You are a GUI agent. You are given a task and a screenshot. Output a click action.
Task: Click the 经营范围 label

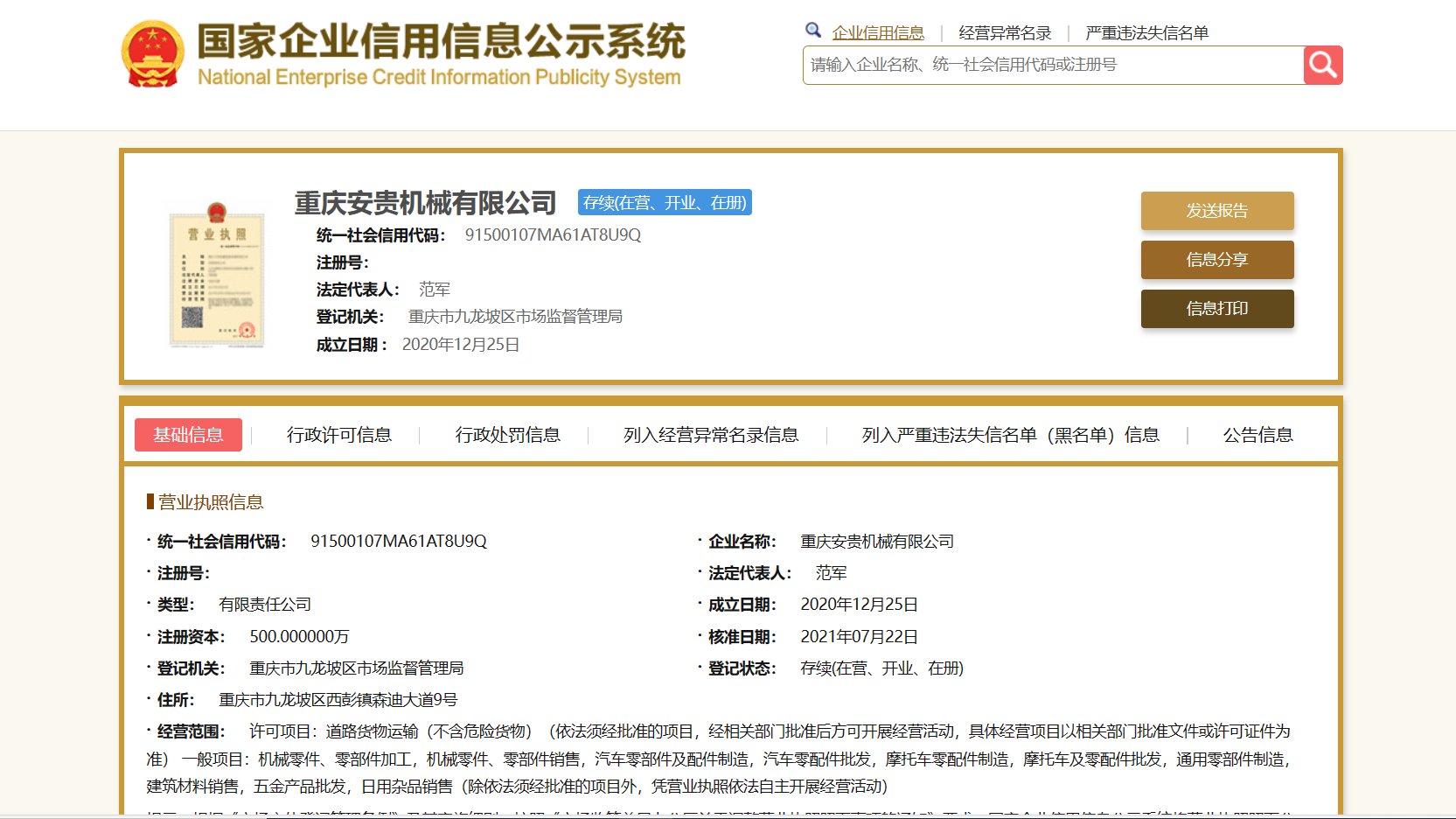pos(191,731)
